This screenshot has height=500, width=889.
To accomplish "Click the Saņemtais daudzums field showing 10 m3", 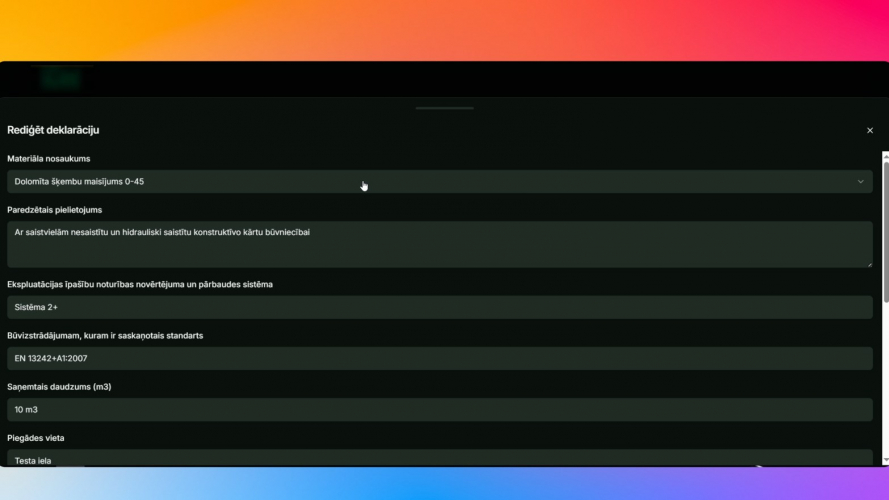I will (439, 409).
